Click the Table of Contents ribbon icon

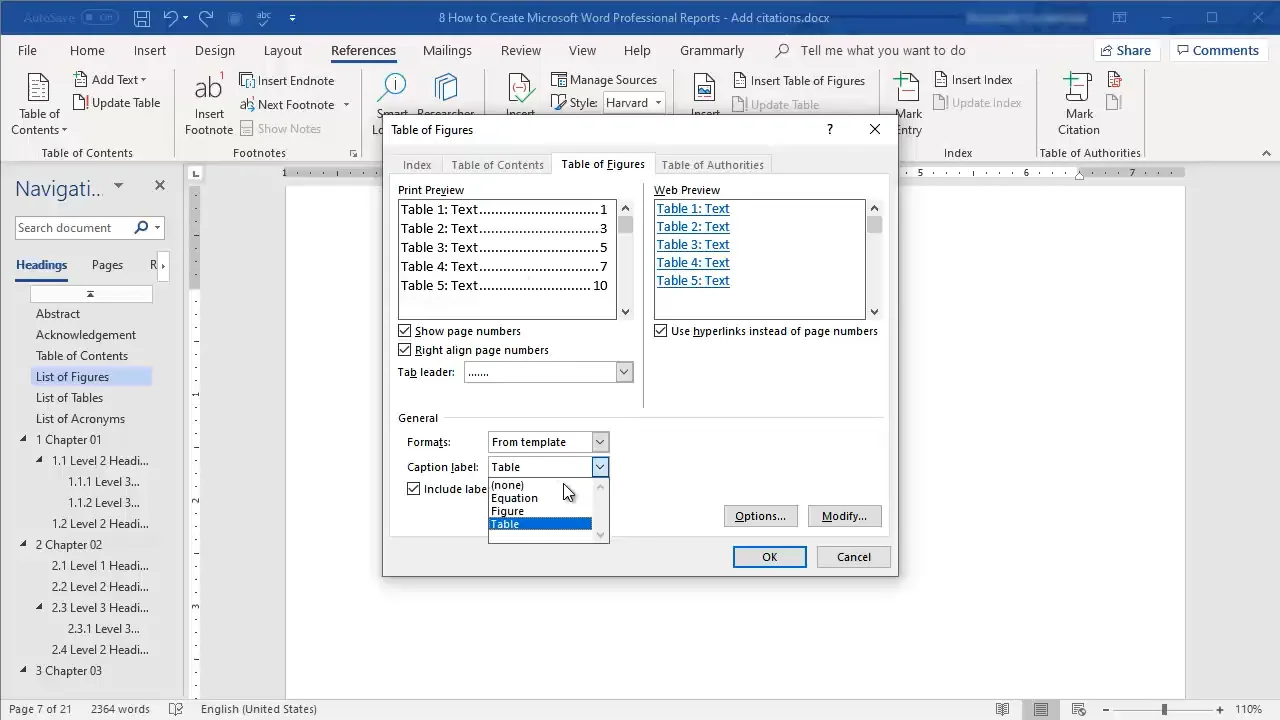pyautogui.click(x=39, y=89)
